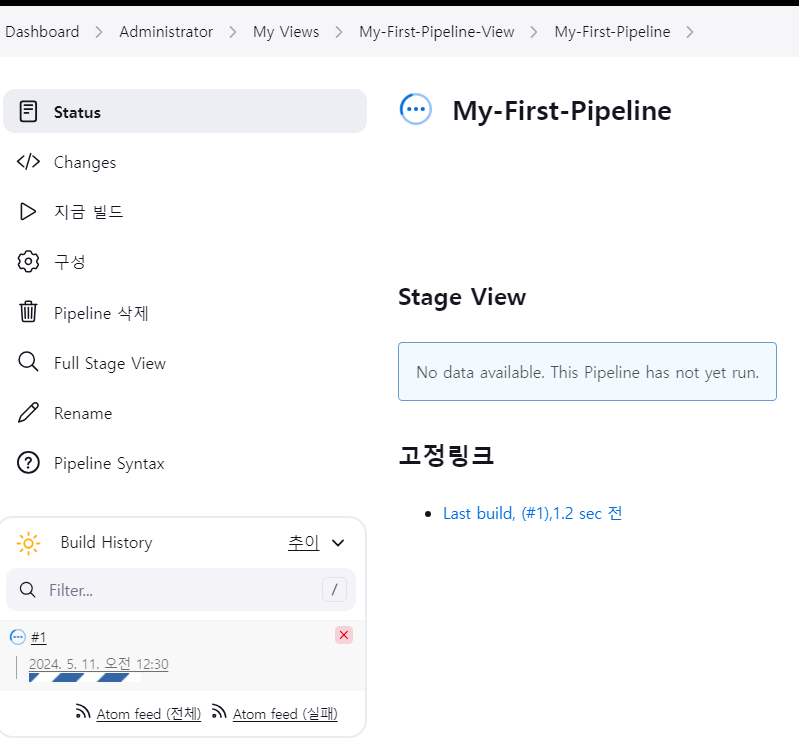Viewport: 799px width, 746px height.
Task: Click the build #1 progress bar
Action: pos(84,677)
